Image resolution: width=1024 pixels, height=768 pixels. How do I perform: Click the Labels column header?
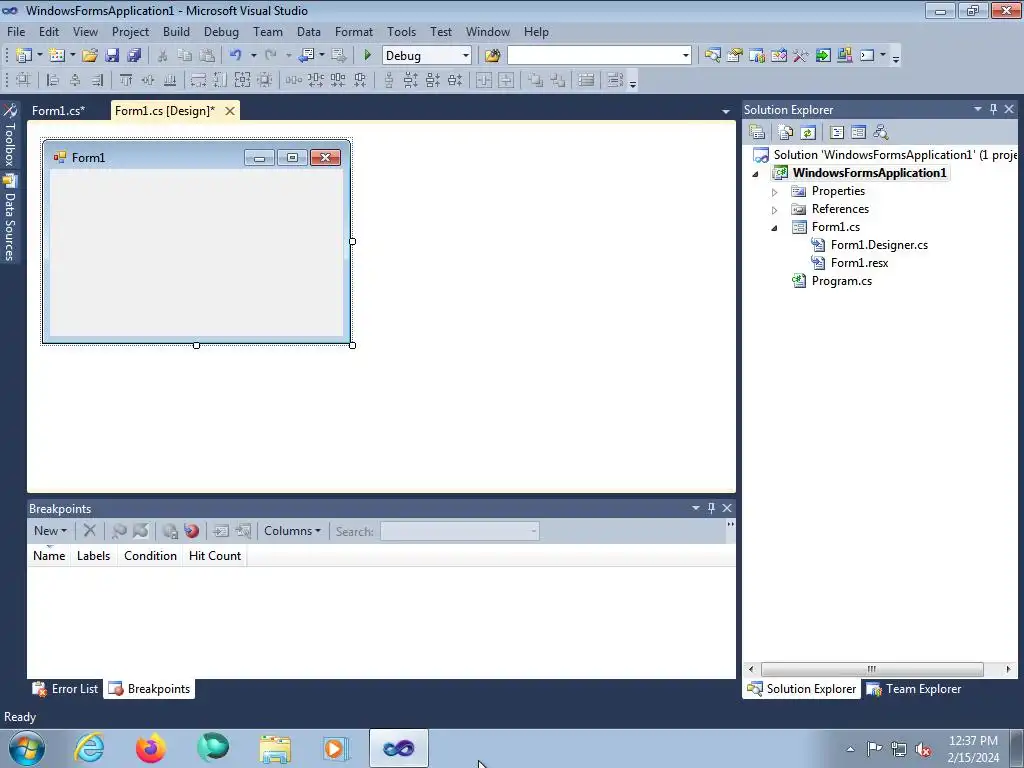coord(93,556)
